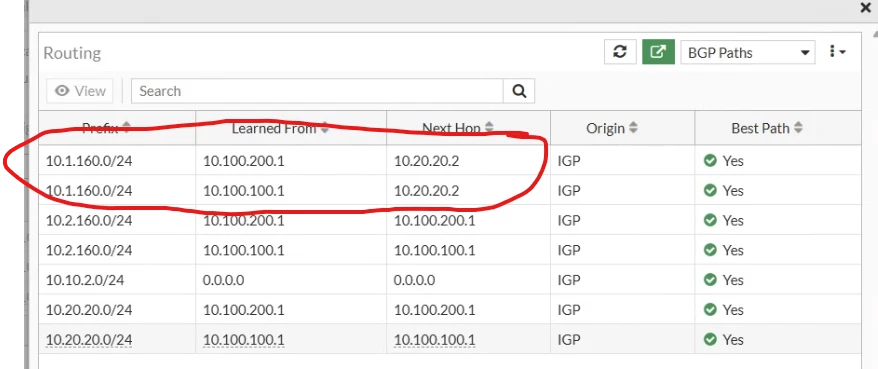Click Learned From 0.0.0.0 cell
This screenshot has width=878, height=369.
(291, 279)
